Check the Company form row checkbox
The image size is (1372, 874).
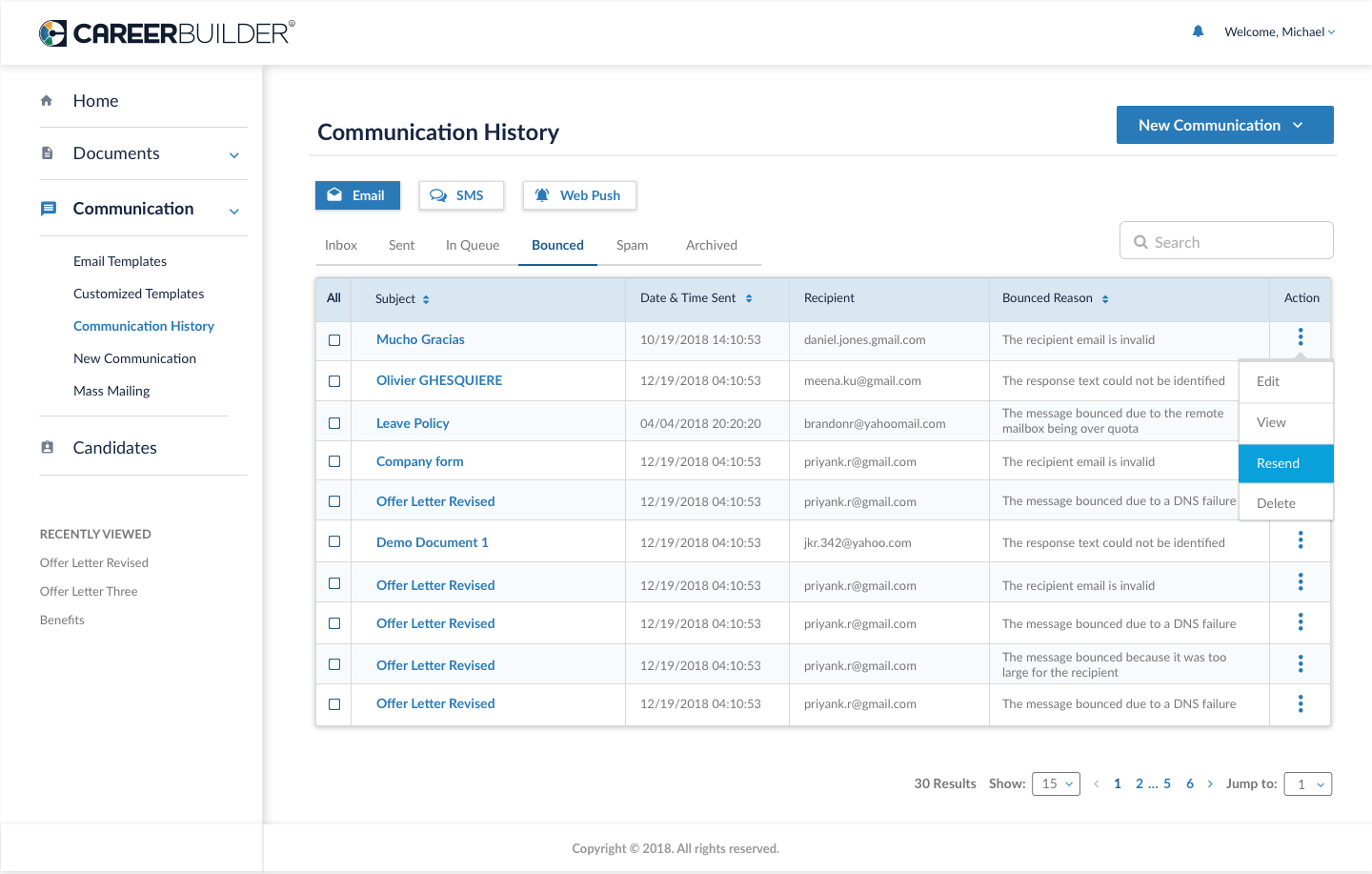pyautogui.click(x=334, y=461)
